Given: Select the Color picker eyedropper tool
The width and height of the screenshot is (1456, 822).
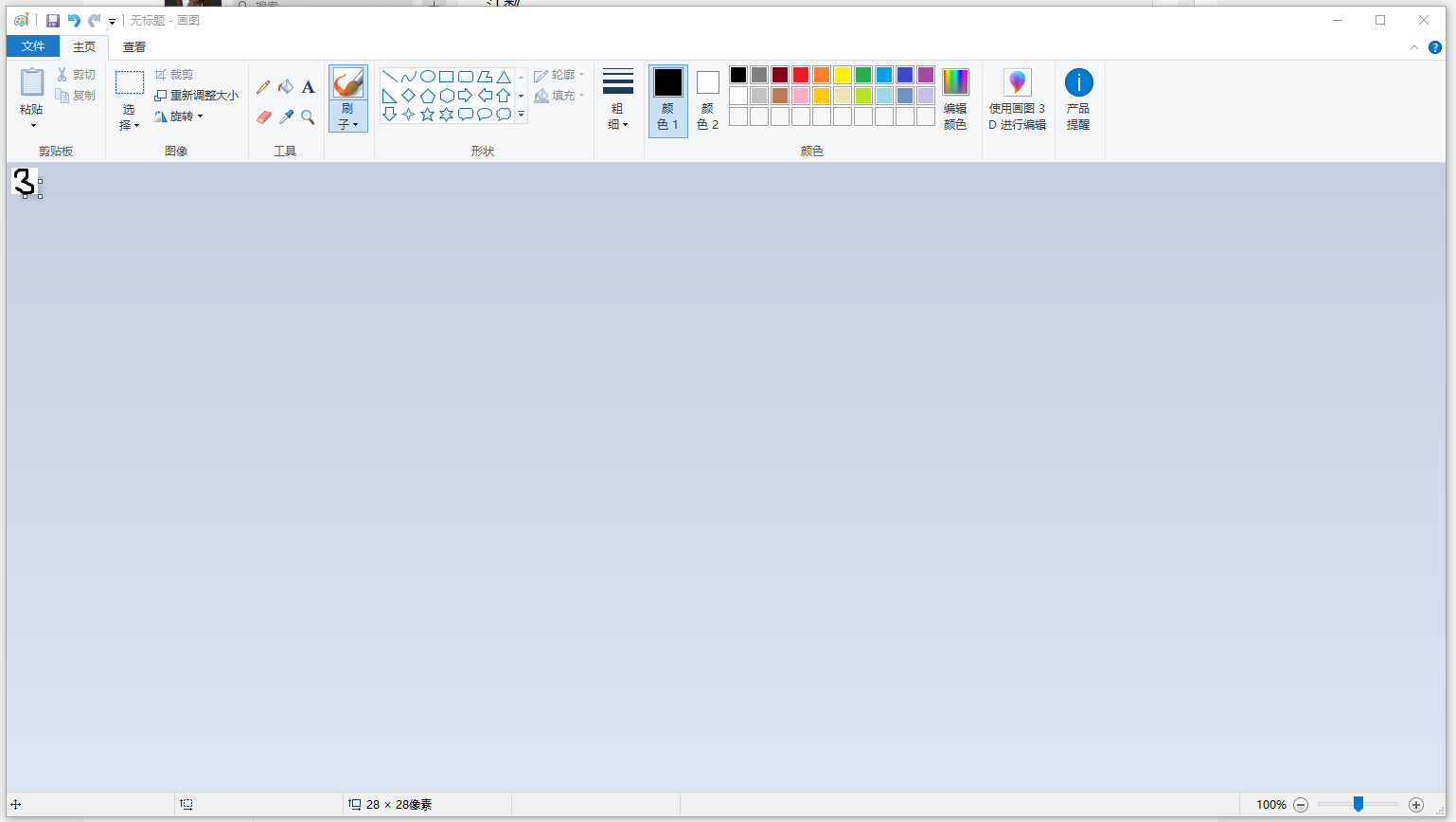Looking at the screenshot, I should (285, 117).
